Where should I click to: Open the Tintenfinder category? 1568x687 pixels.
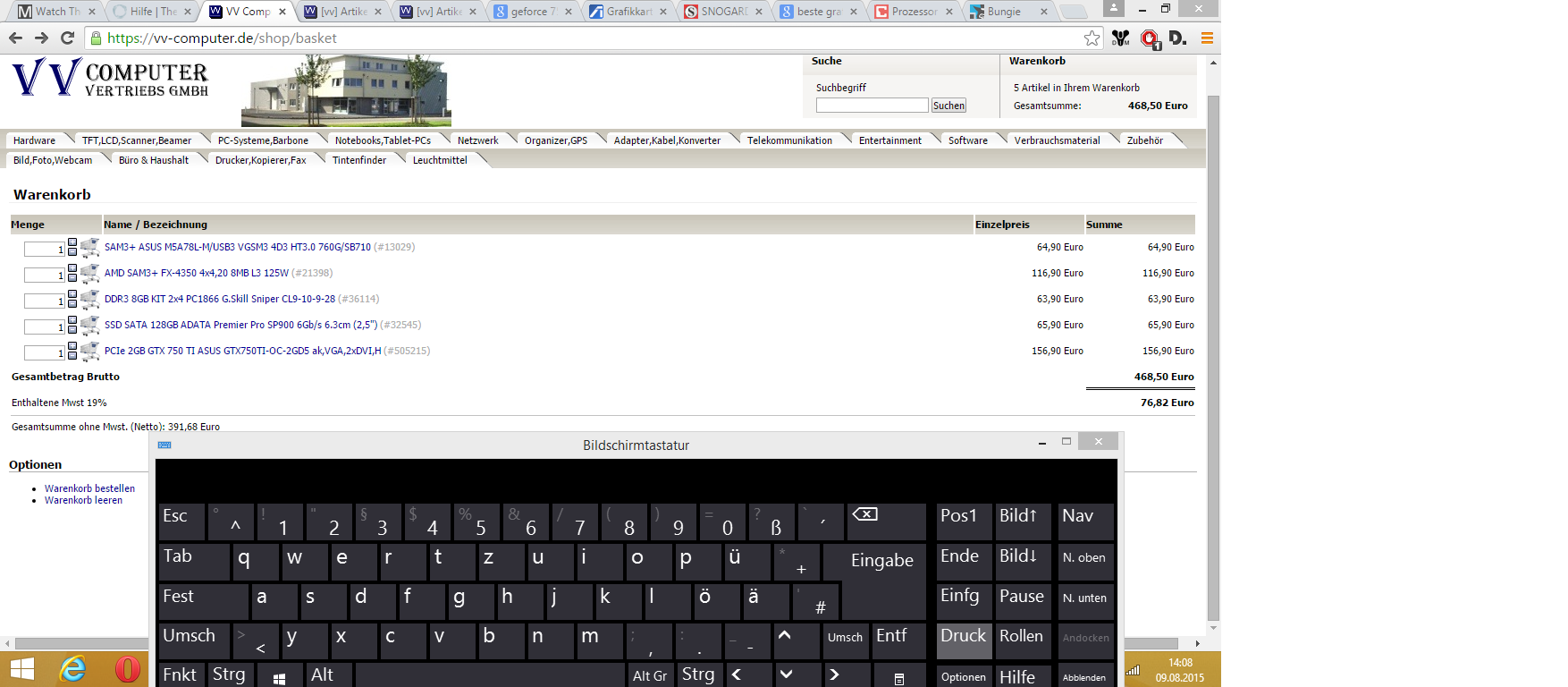tap(359, 160)
